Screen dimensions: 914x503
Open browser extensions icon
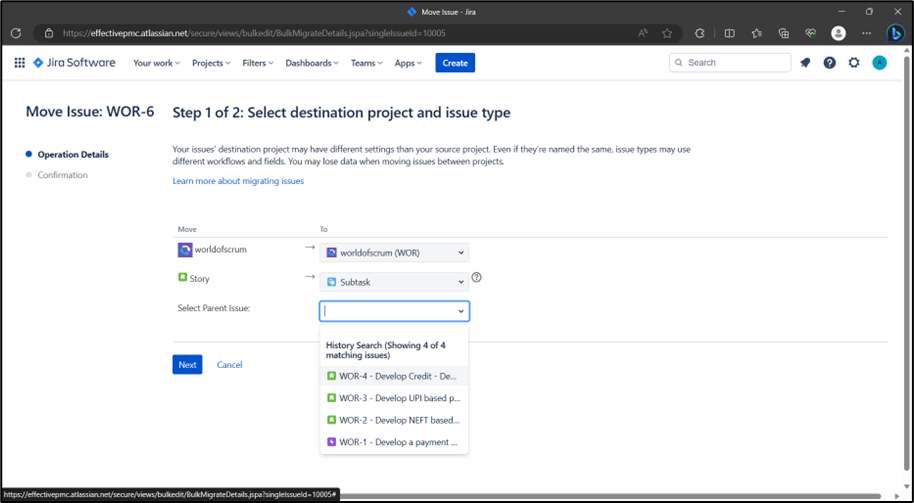(x=700, y=33)
